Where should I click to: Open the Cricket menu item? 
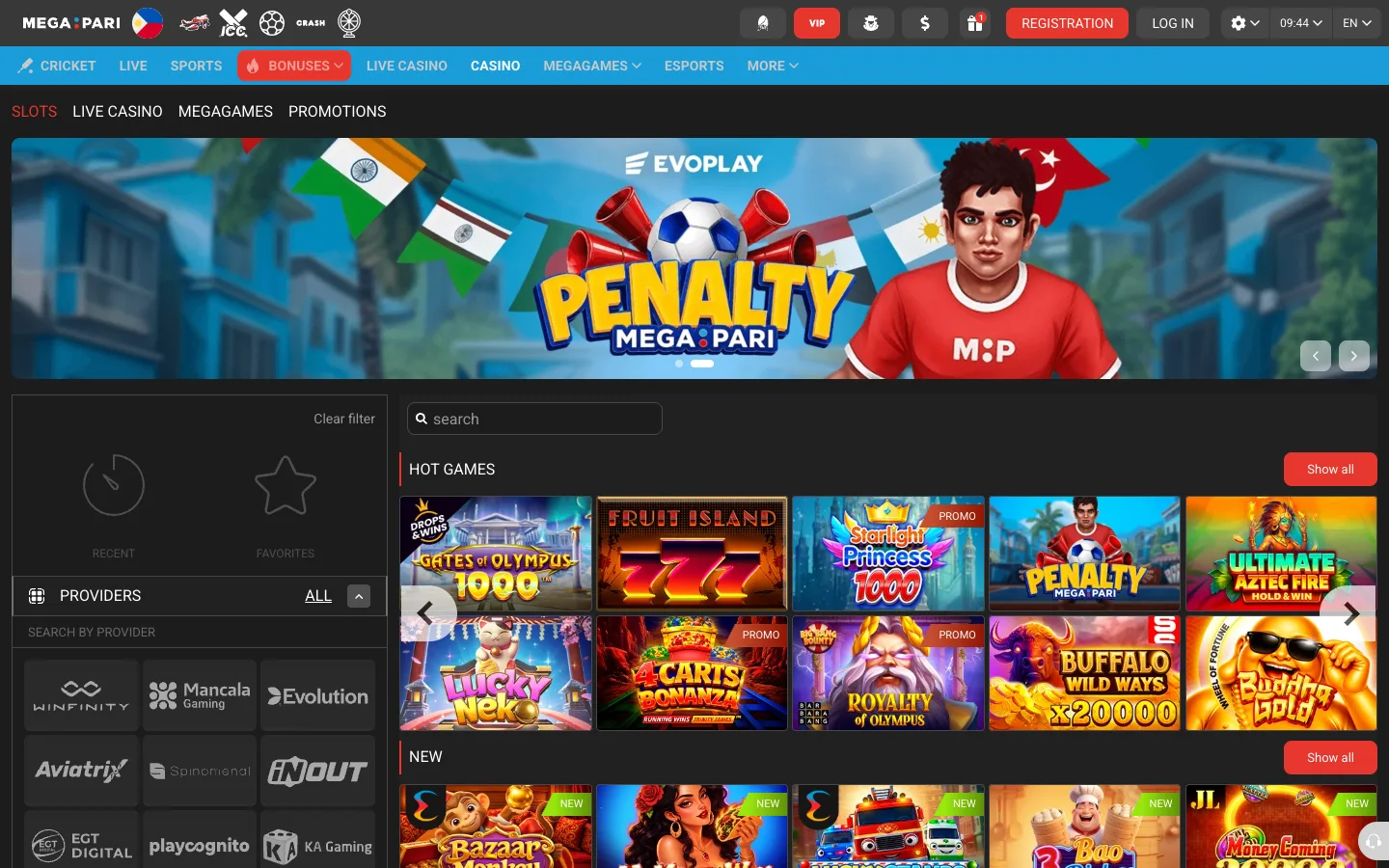pos(57,66)
